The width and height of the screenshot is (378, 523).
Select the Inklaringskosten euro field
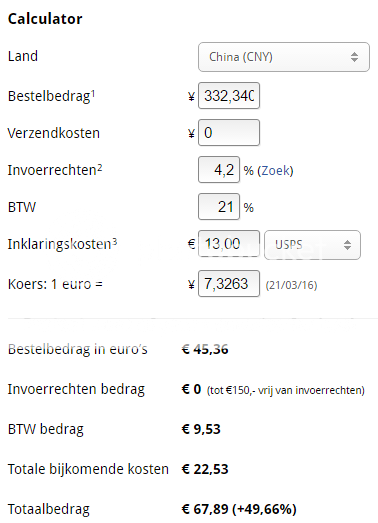pos(229,243)
